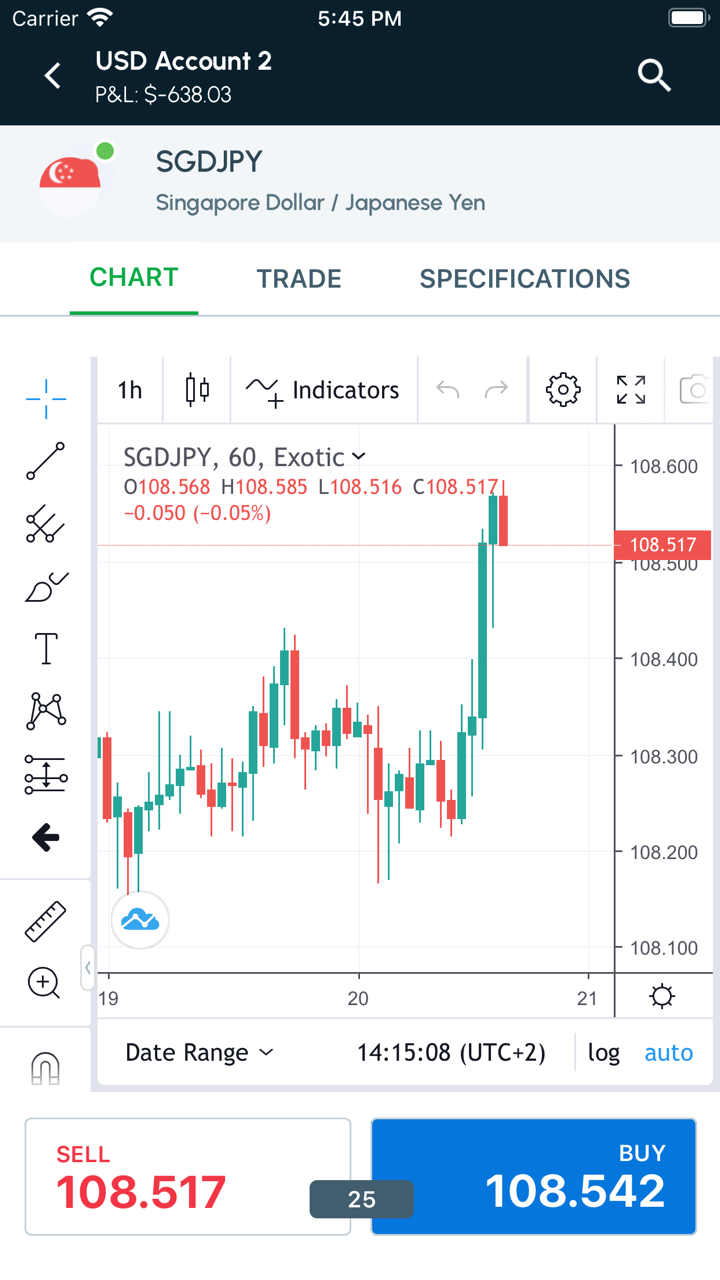Expand the SGDJPY chart legend chevron

click(359, 457)
